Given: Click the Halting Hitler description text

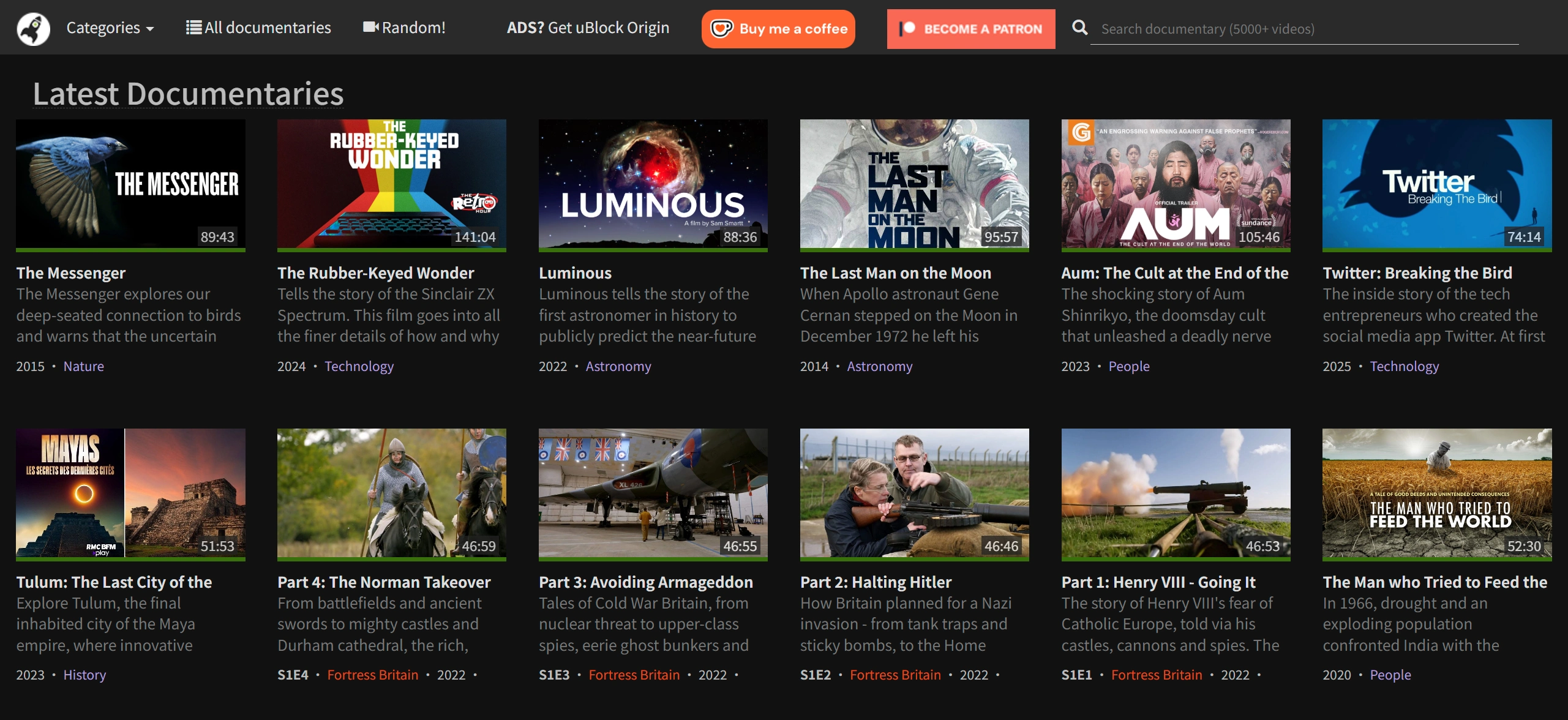Looking at the screenshot, I should click(906, 624).
